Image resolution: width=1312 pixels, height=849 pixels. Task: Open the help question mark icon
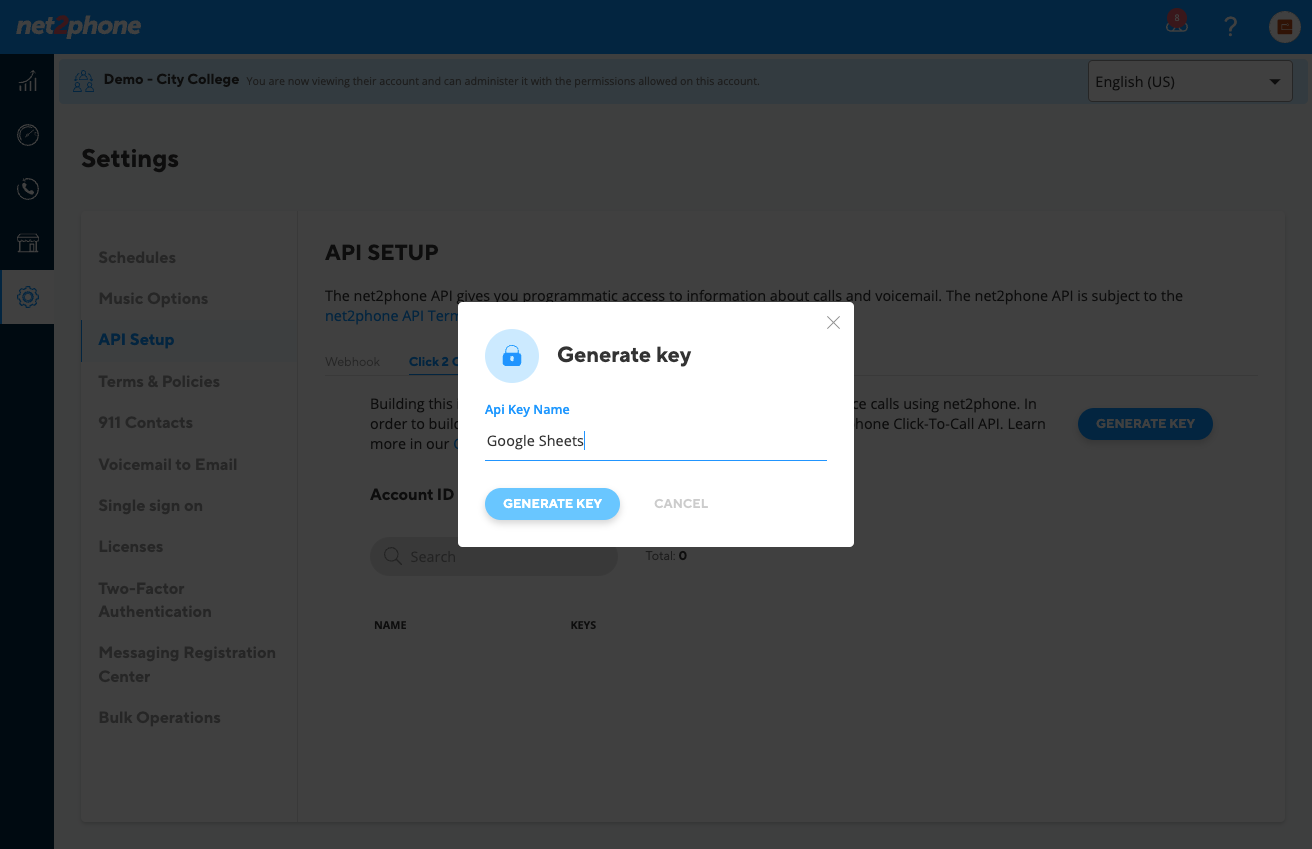(1231, 27)
